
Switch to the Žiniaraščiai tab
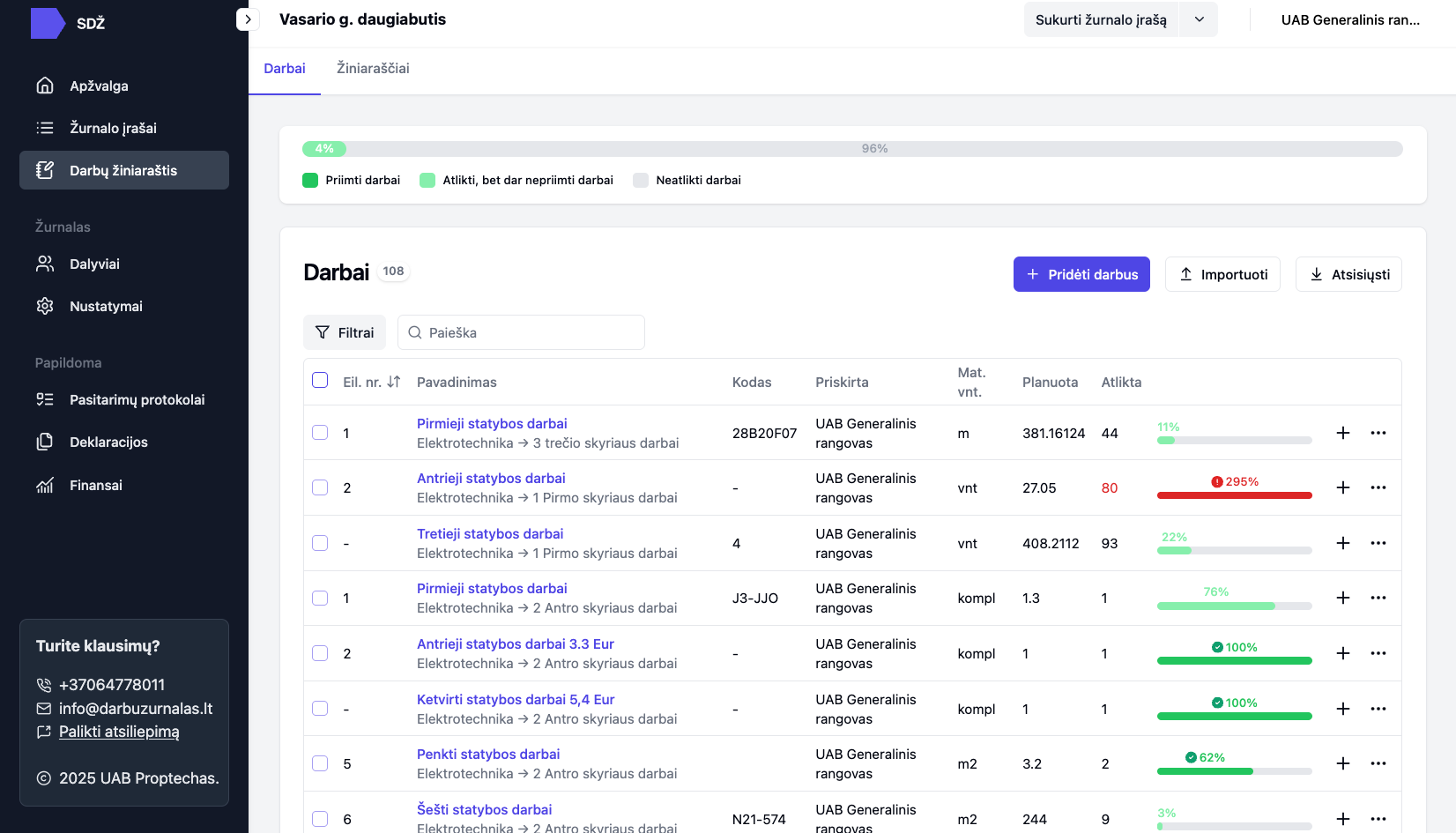(x=373, y=69)
